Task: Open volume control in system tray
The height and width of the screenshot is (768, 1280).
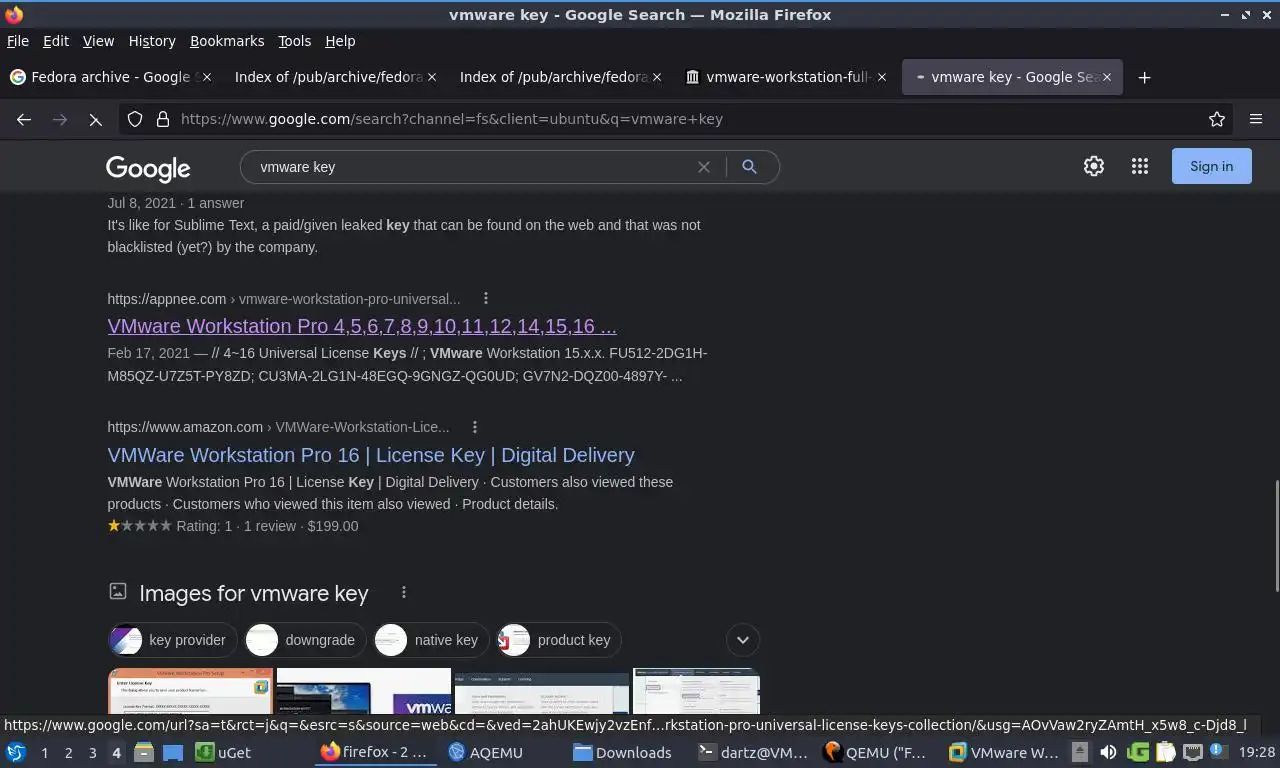Action: [x=1108, y=752]
